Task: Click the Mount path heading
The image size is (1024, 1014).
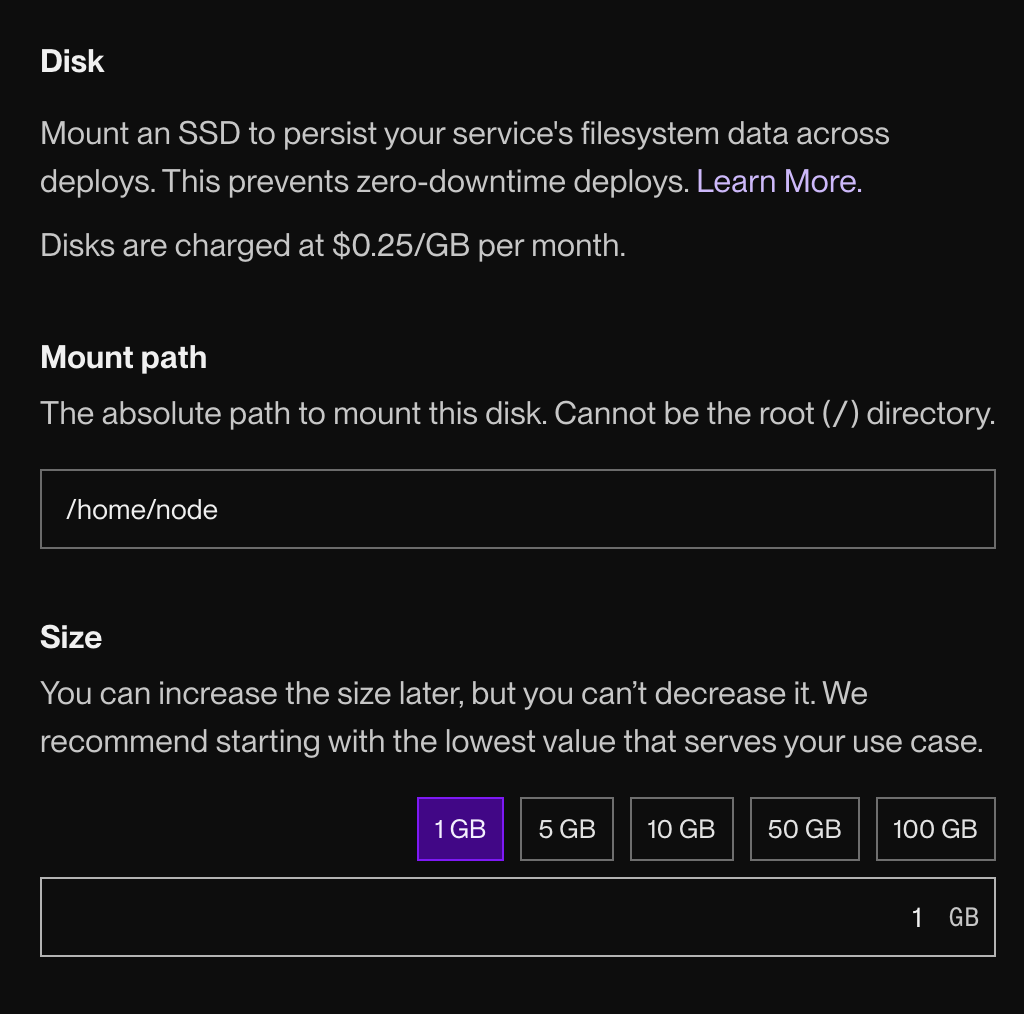Action: (x=123, y=357)
